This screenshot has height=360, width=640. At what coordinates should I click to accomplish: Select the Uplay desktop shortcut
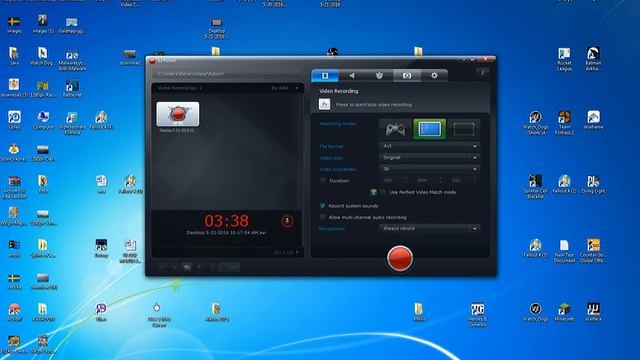click(14, 120)
